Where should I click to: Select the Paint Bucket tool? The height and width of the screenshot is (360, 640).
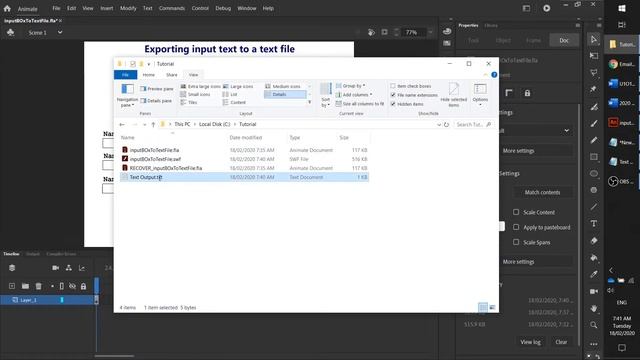(x=594, y=258)
